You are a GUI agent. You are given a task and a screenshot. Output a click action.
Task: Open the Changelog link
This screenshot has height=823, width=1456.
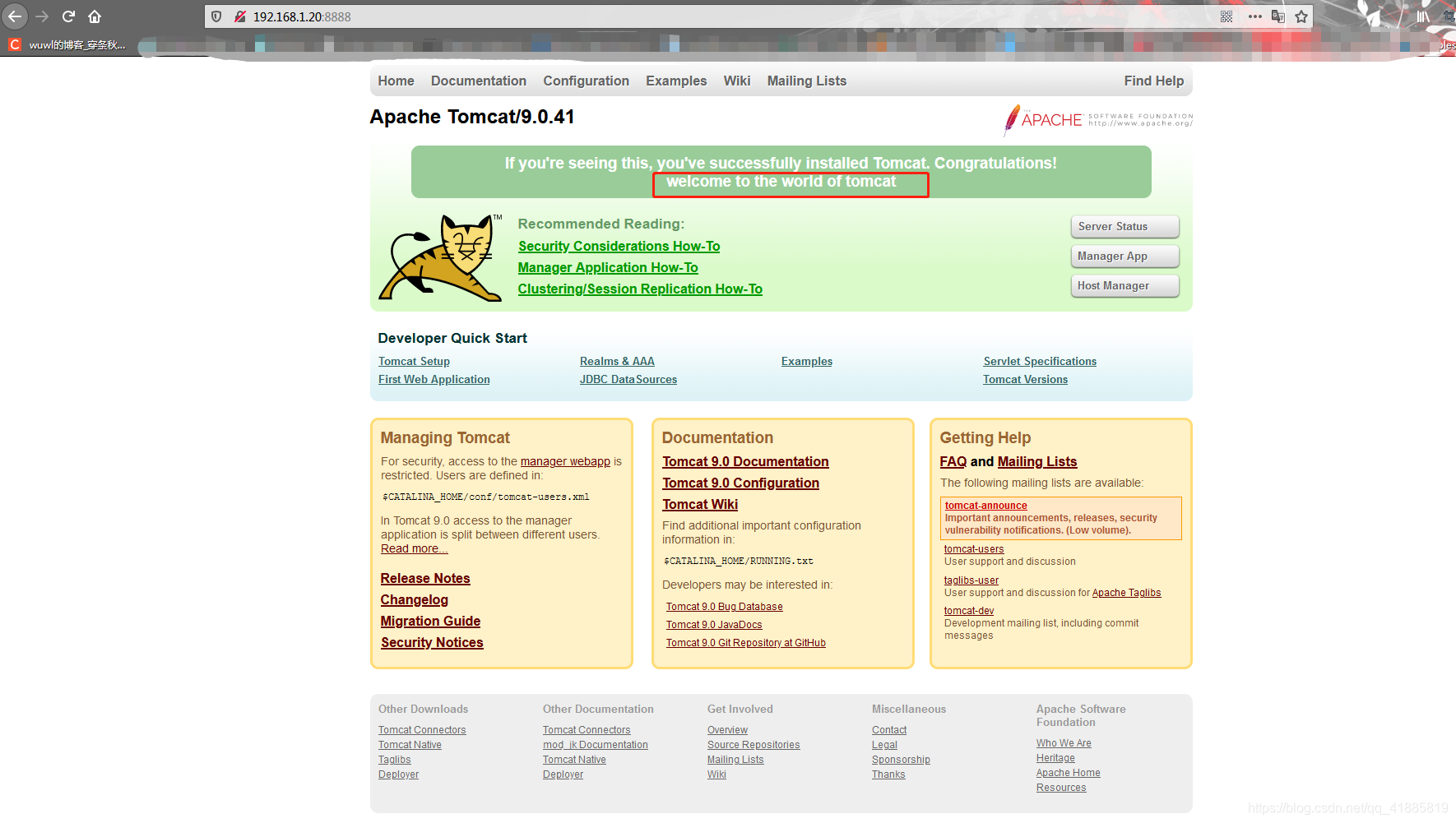pos(415,600)
